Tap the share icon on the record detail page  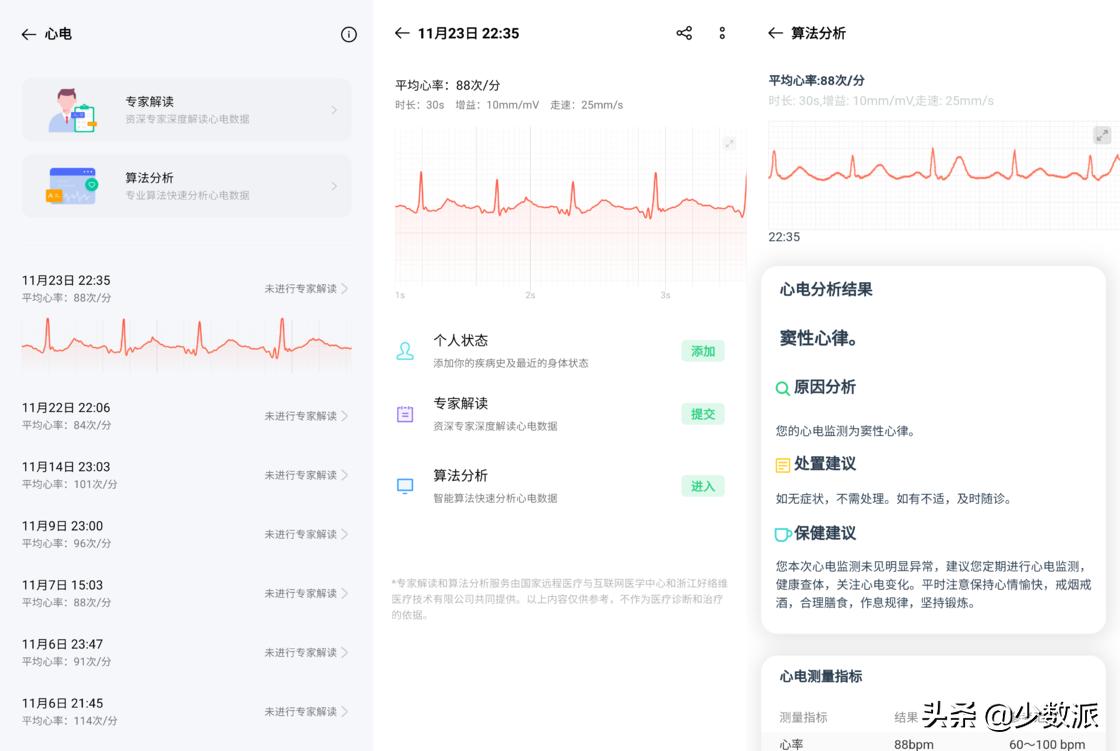pos(684,33)
